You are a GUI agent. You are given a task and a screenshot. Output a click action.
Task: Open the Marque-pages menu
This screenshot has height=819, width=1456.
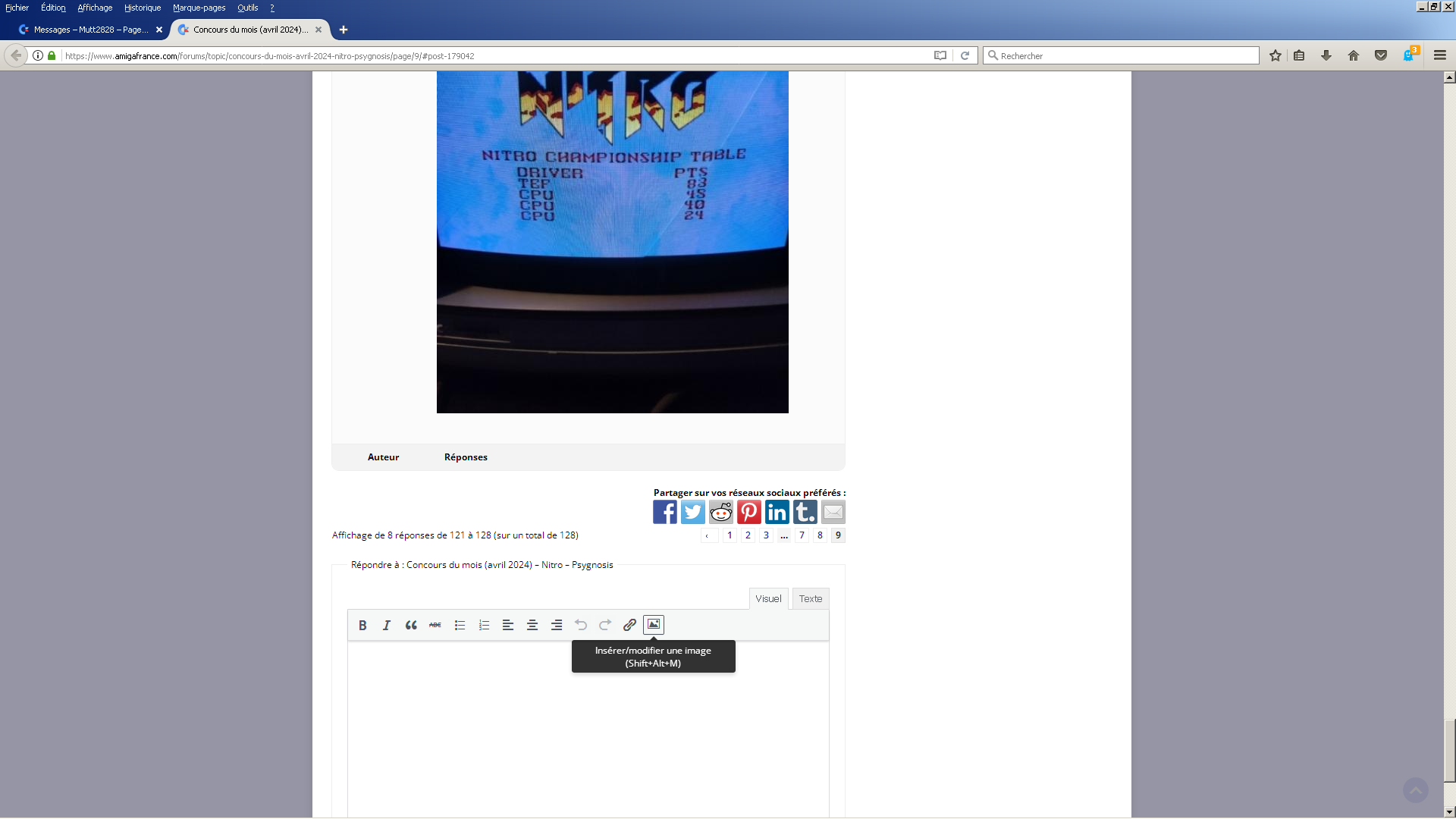tap(199, 8)
